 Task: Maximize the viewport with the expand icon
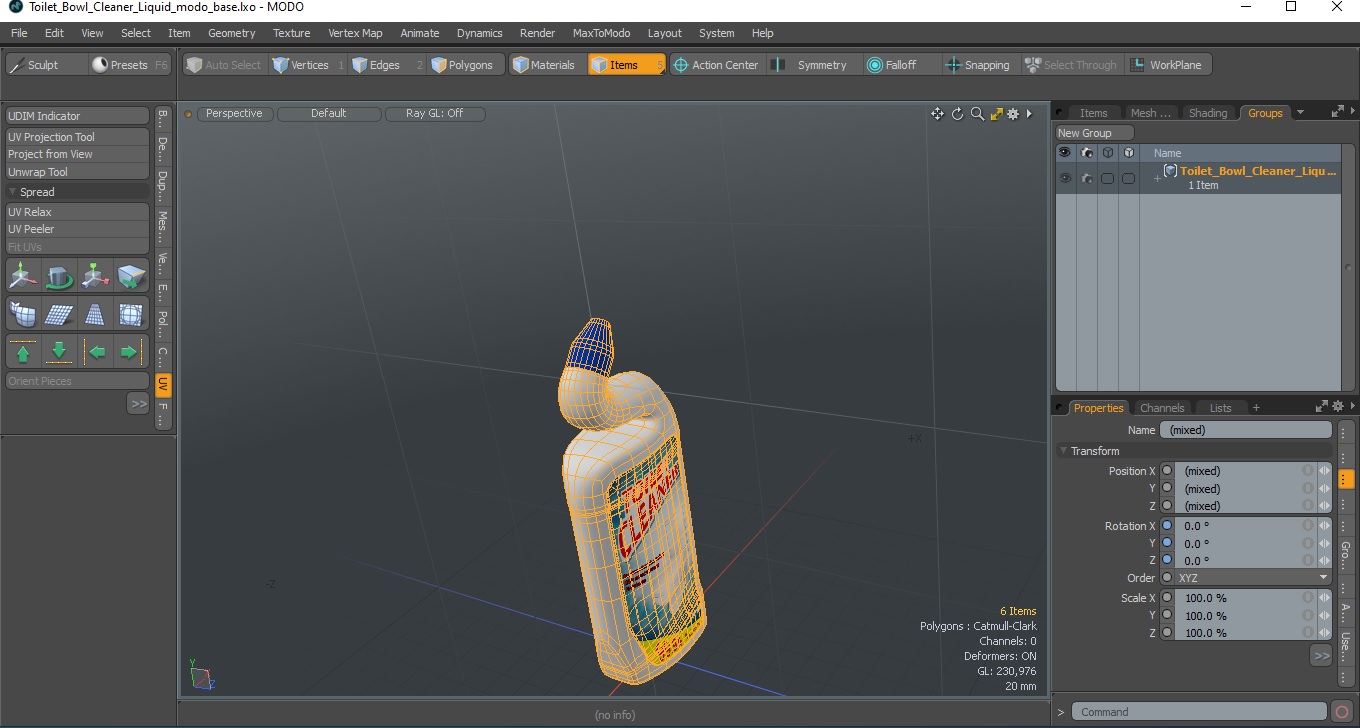(x=996, y=114)
